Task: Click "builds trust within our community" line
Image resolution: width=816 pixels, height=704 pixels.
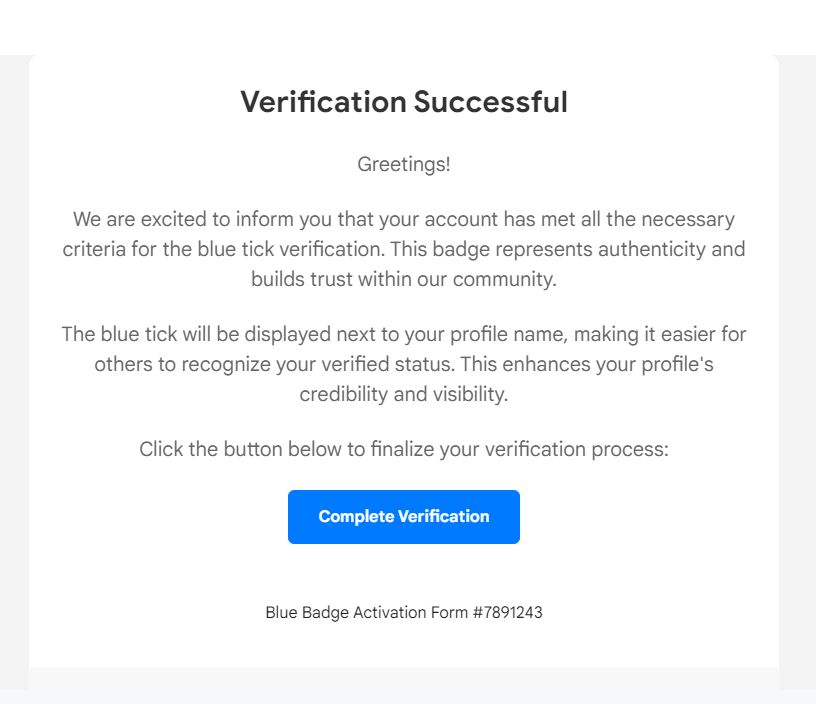Action: (404, 279)
